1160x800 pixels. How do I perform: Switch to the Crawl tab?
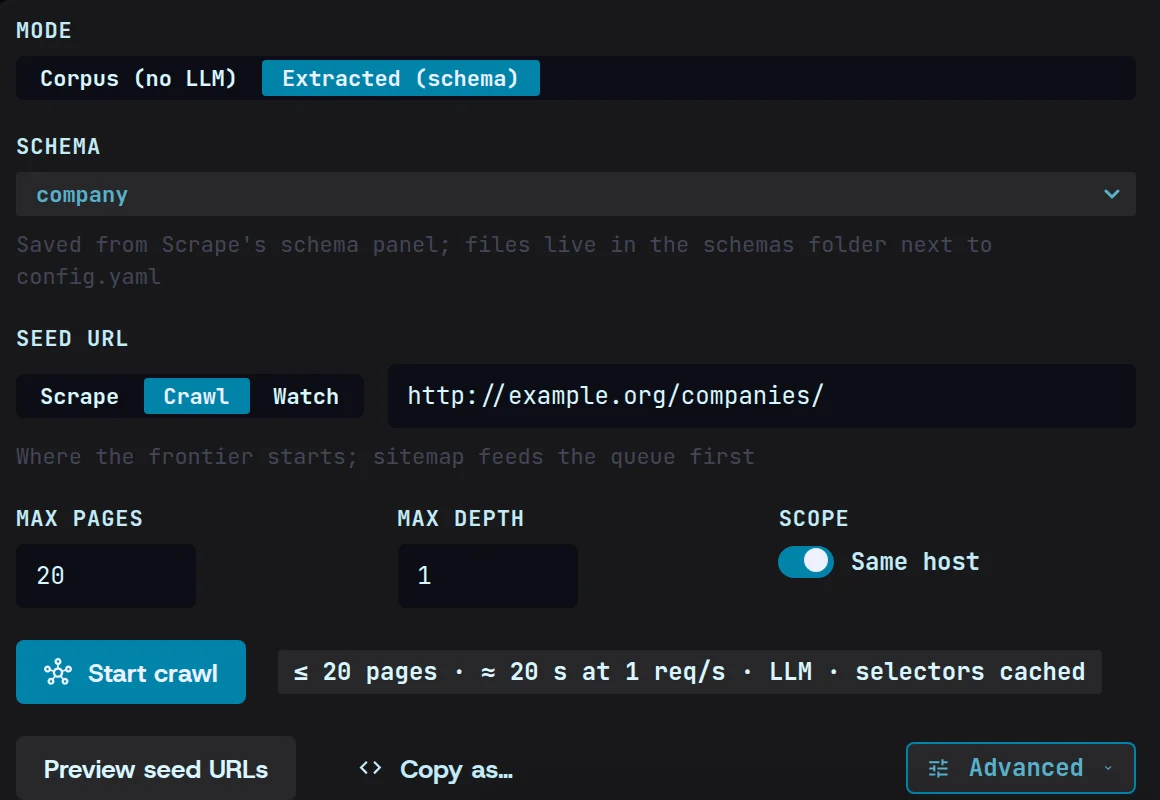point(196,397)
